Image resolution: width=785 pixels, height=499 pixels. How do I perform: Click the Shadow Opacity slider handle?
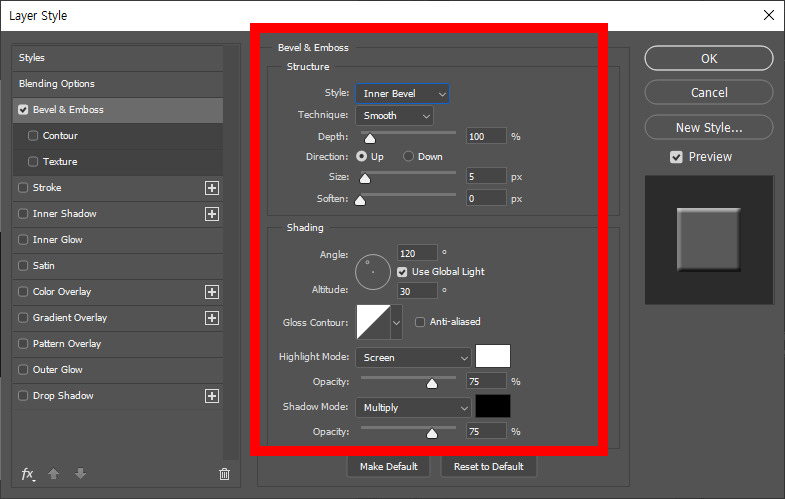432,433
